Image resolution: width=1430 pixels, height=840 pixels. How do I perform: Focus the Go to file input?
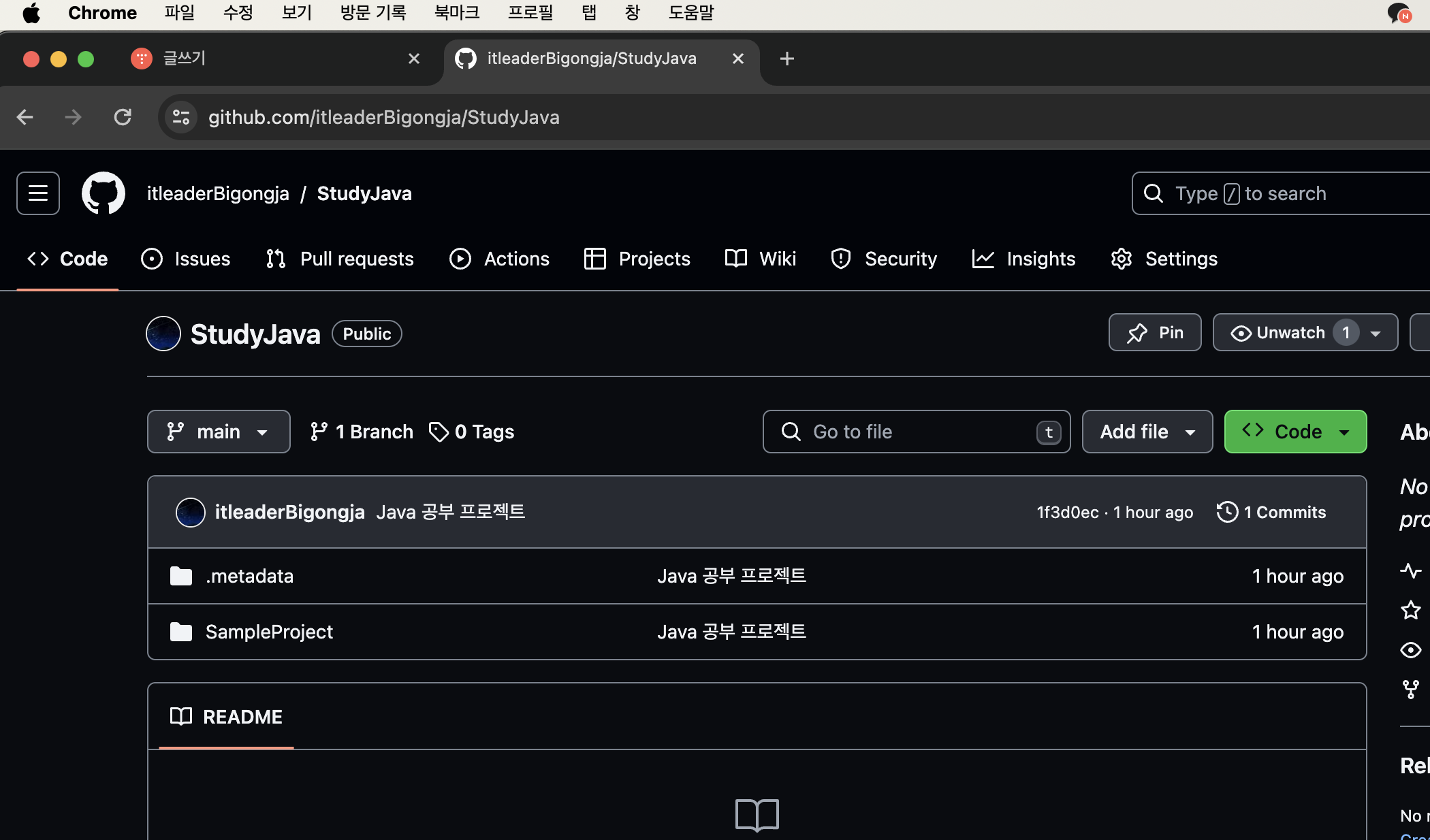917,432
